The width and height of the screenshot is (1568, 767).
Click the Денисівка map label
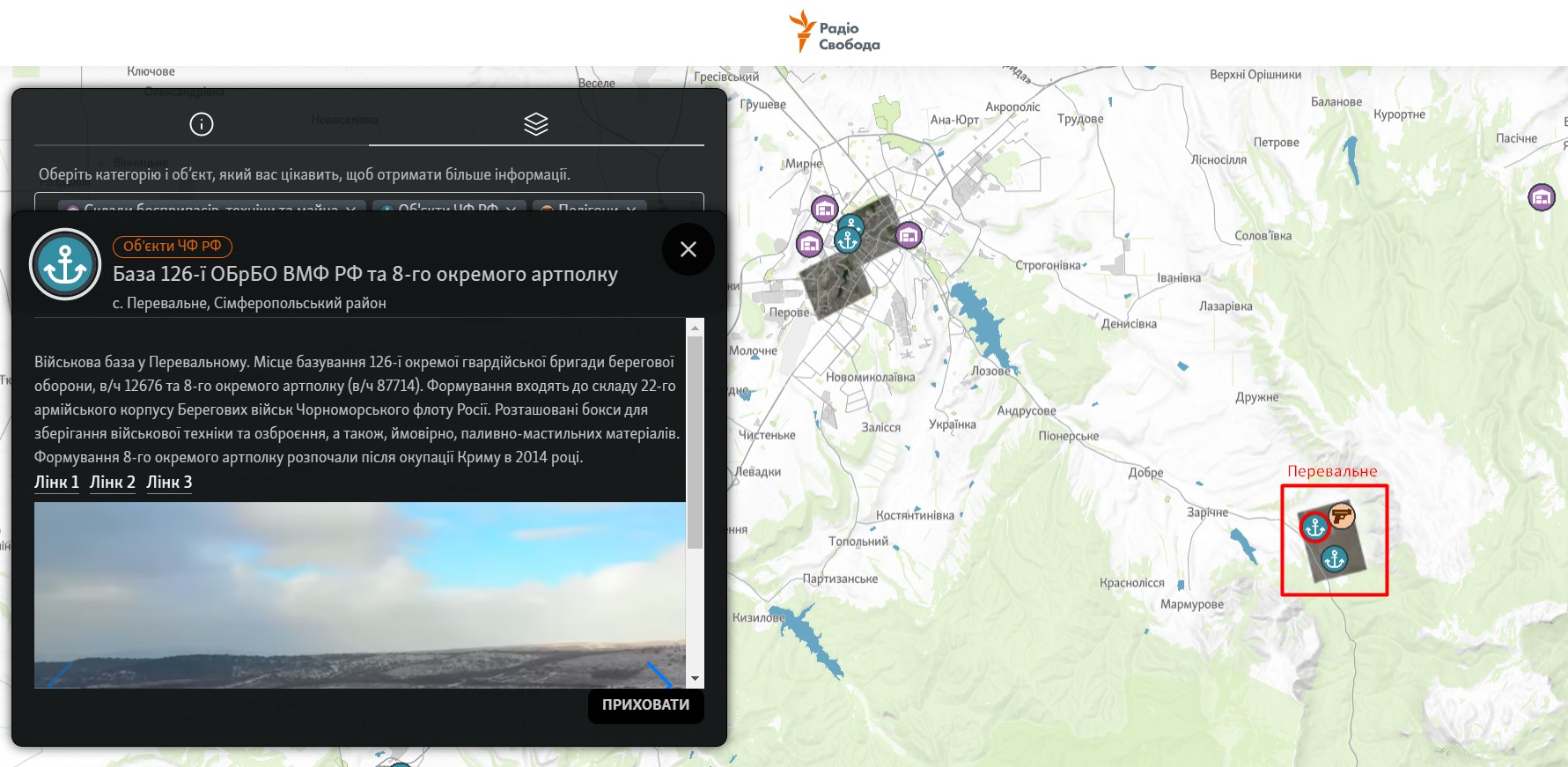click(x=1129, y=324)
